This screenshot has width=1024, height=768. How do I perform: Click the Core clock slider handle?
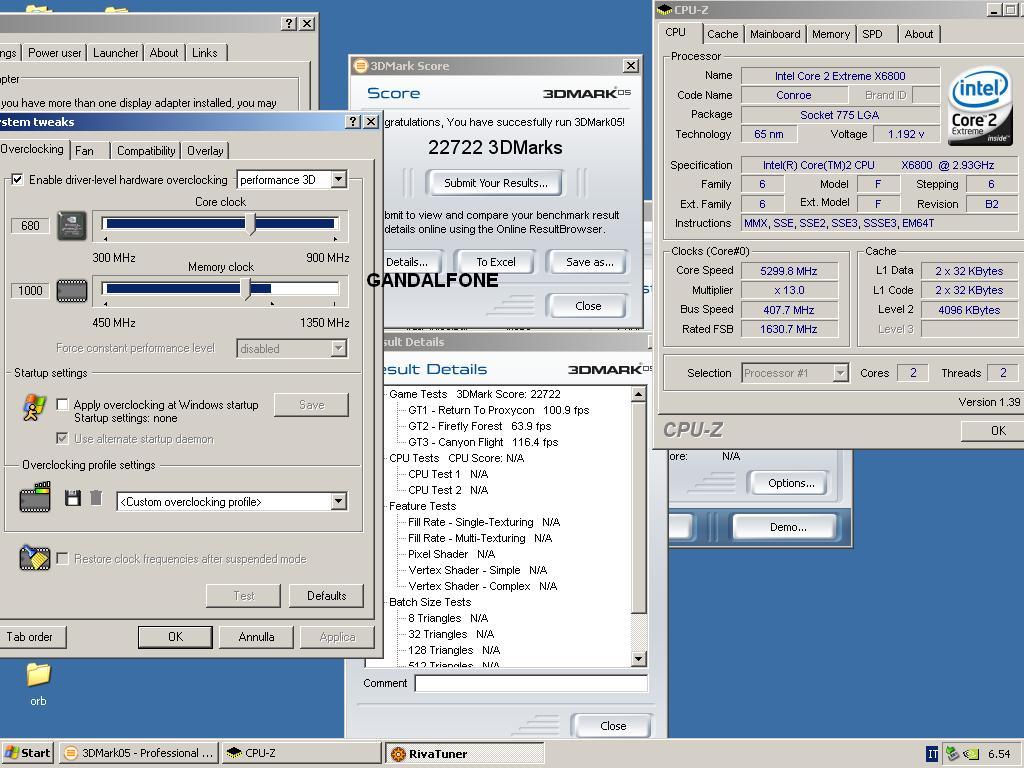[x=250, y=224]
